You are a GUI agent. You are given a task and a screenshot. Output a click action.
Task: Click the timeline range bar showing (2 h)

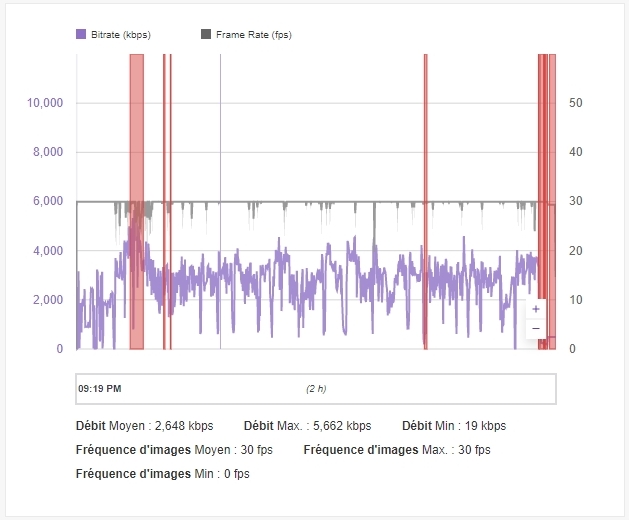(316, 389)
